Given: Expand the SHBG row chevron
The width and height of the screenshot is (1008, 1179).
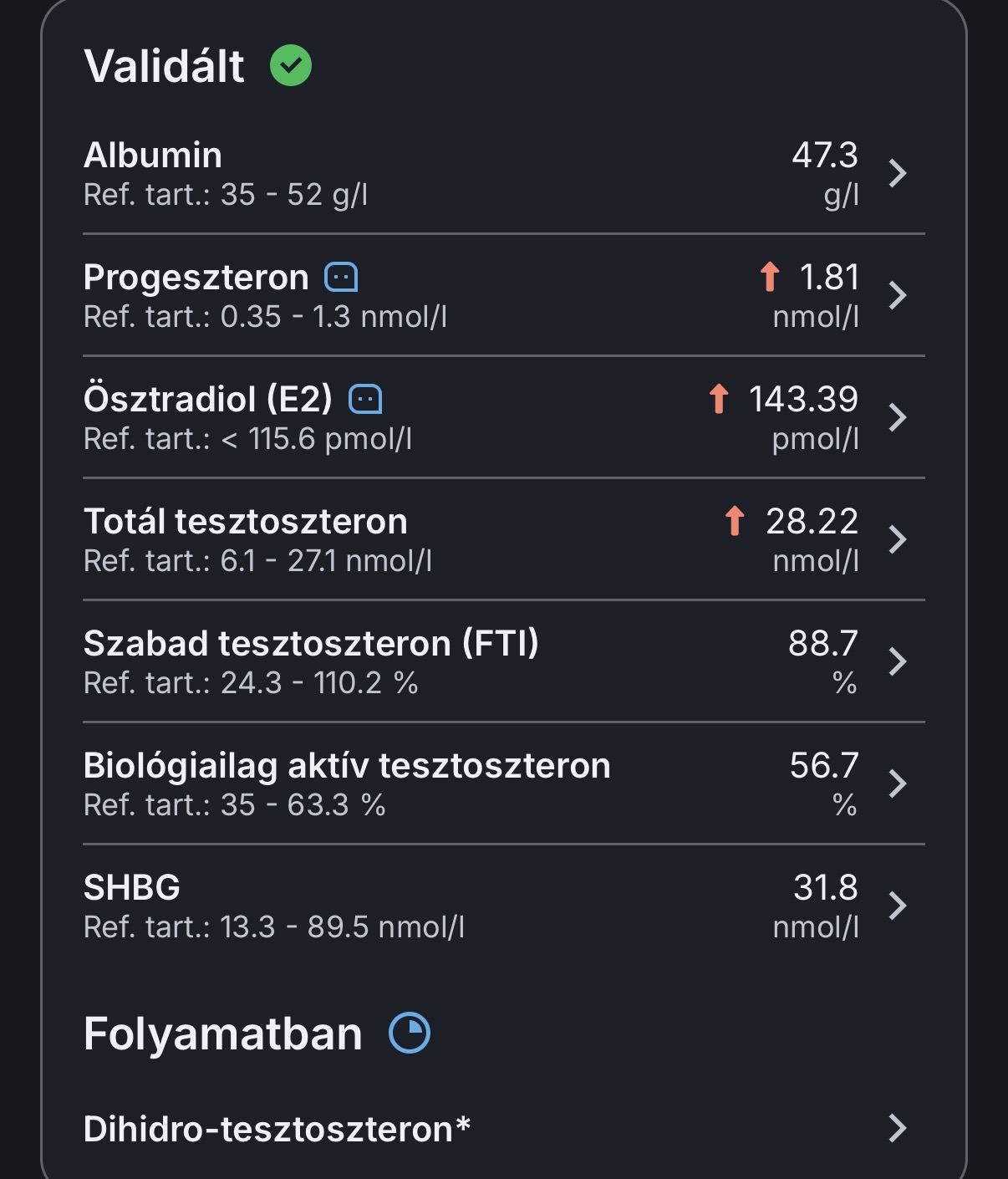Looking at the screenshot, I should [898, 906].
